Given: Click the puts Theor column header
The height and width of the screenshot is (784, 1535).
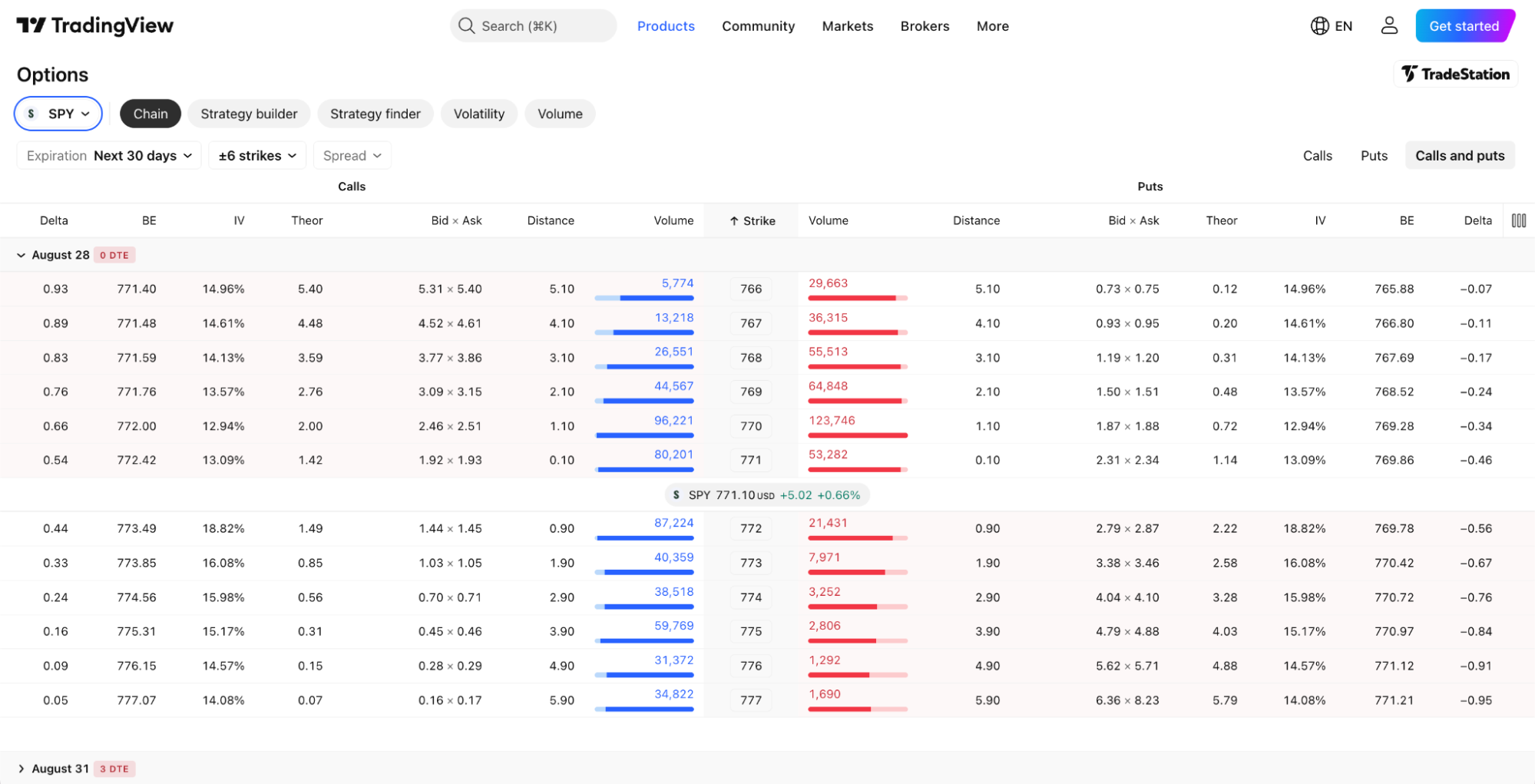Looking at the screenshot, I should click(1221, 220).
